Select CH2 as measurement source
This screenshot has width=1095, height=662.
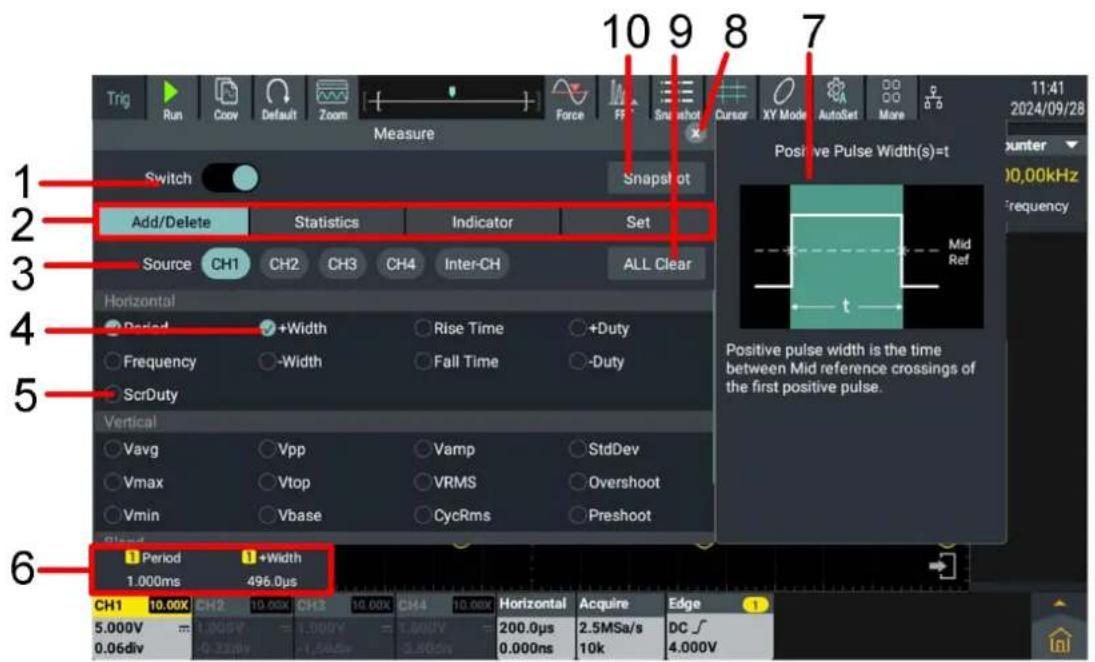[284, 264]
